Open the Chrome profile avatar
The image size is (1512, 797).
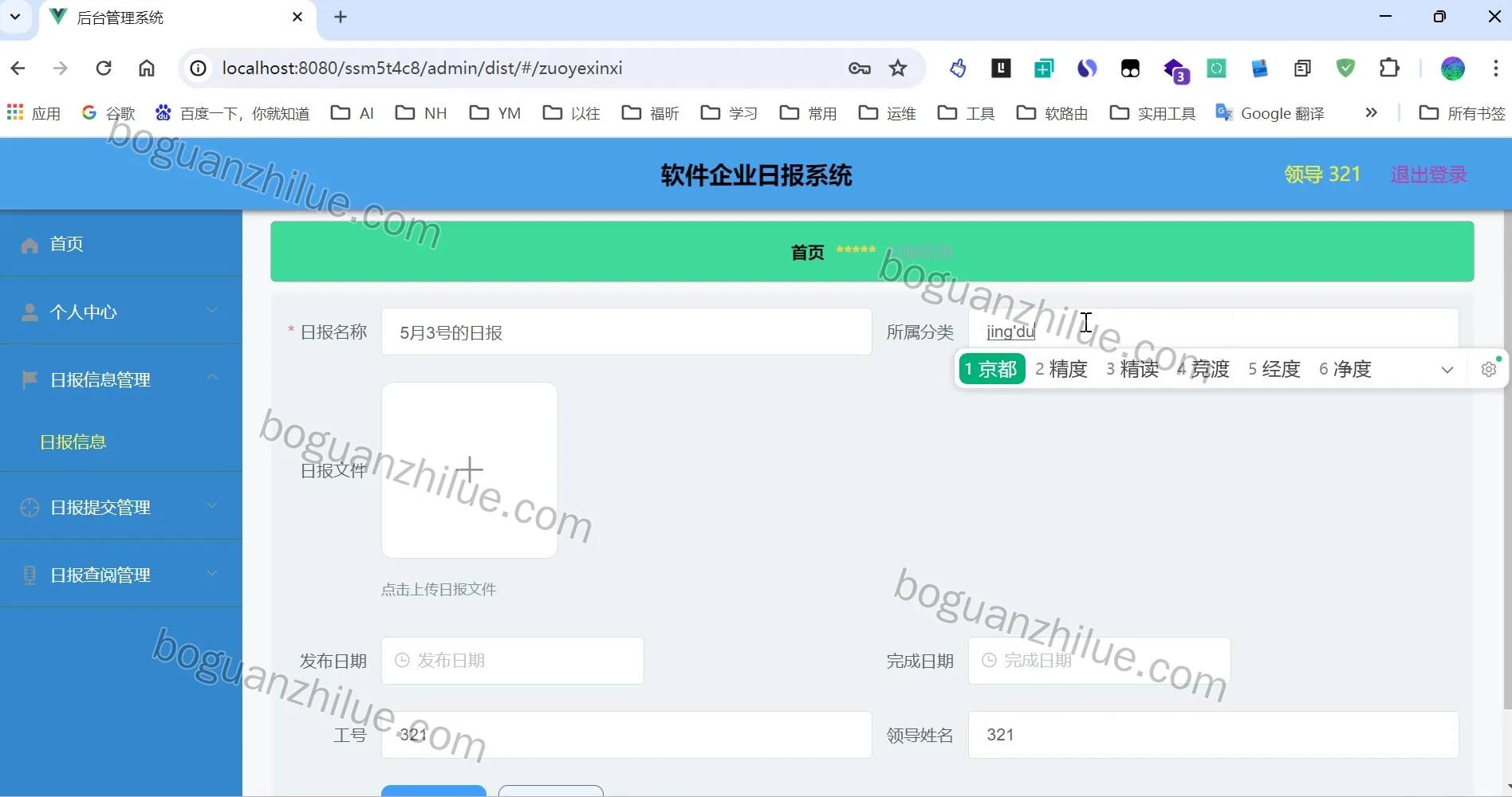tap(1453, 69)
